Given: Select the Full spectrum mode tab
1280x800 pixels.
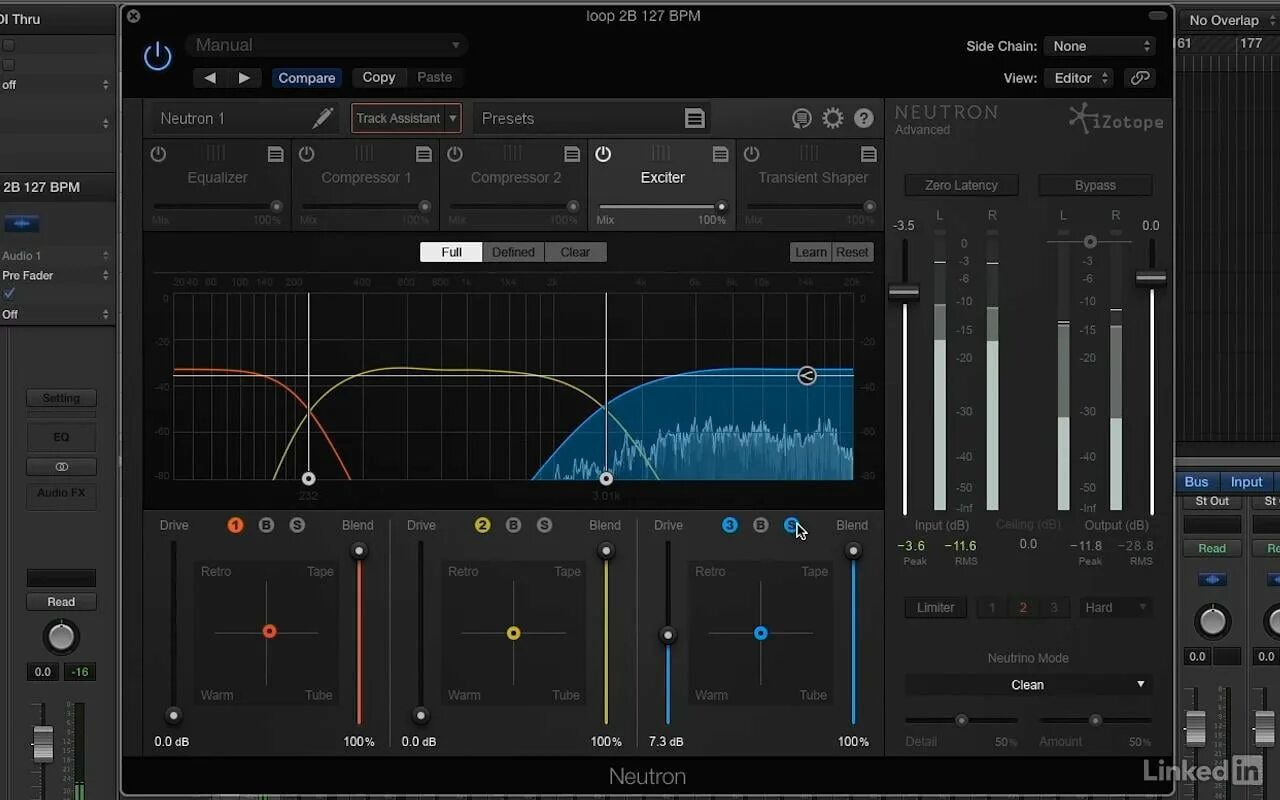Looking at the screenshot, I should click(x=451, y=252).
